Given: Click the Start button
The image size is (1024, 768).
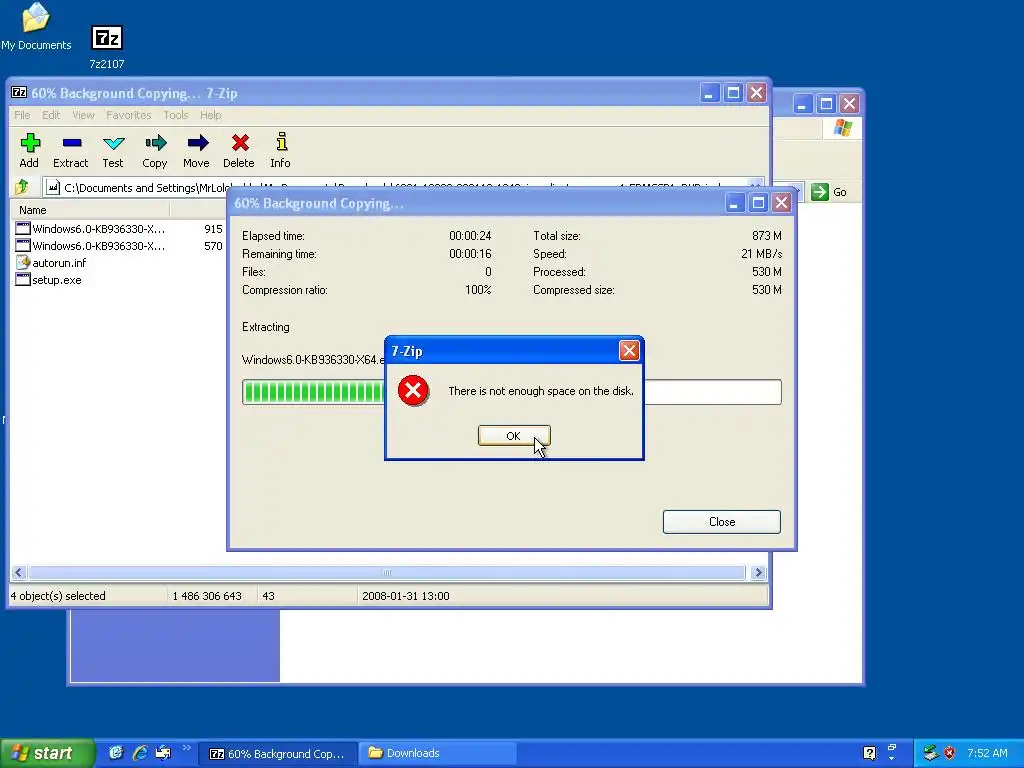Looking at the screenshot, I should coord(46,753).
